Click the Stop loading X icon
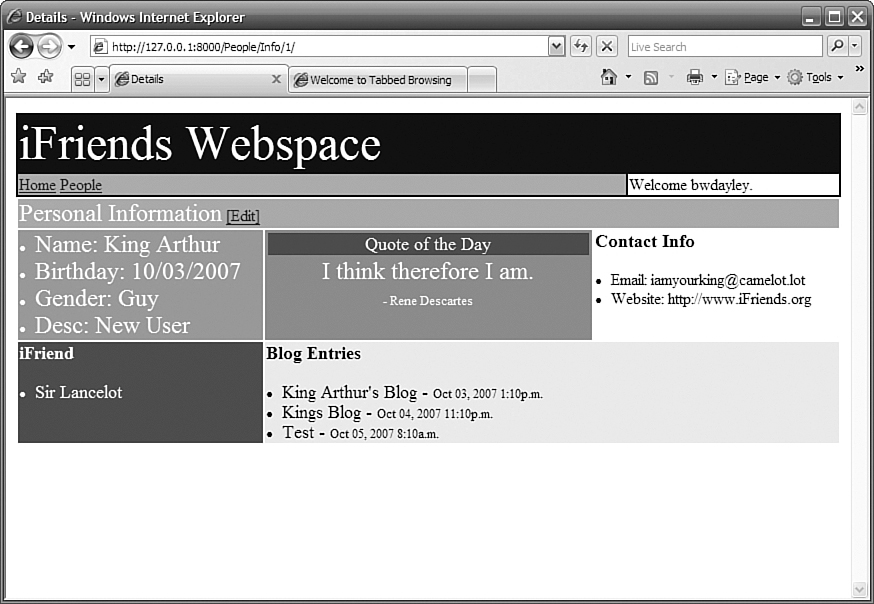The width and height of the screenshot is (874, 604). click(x=607, y=46)
